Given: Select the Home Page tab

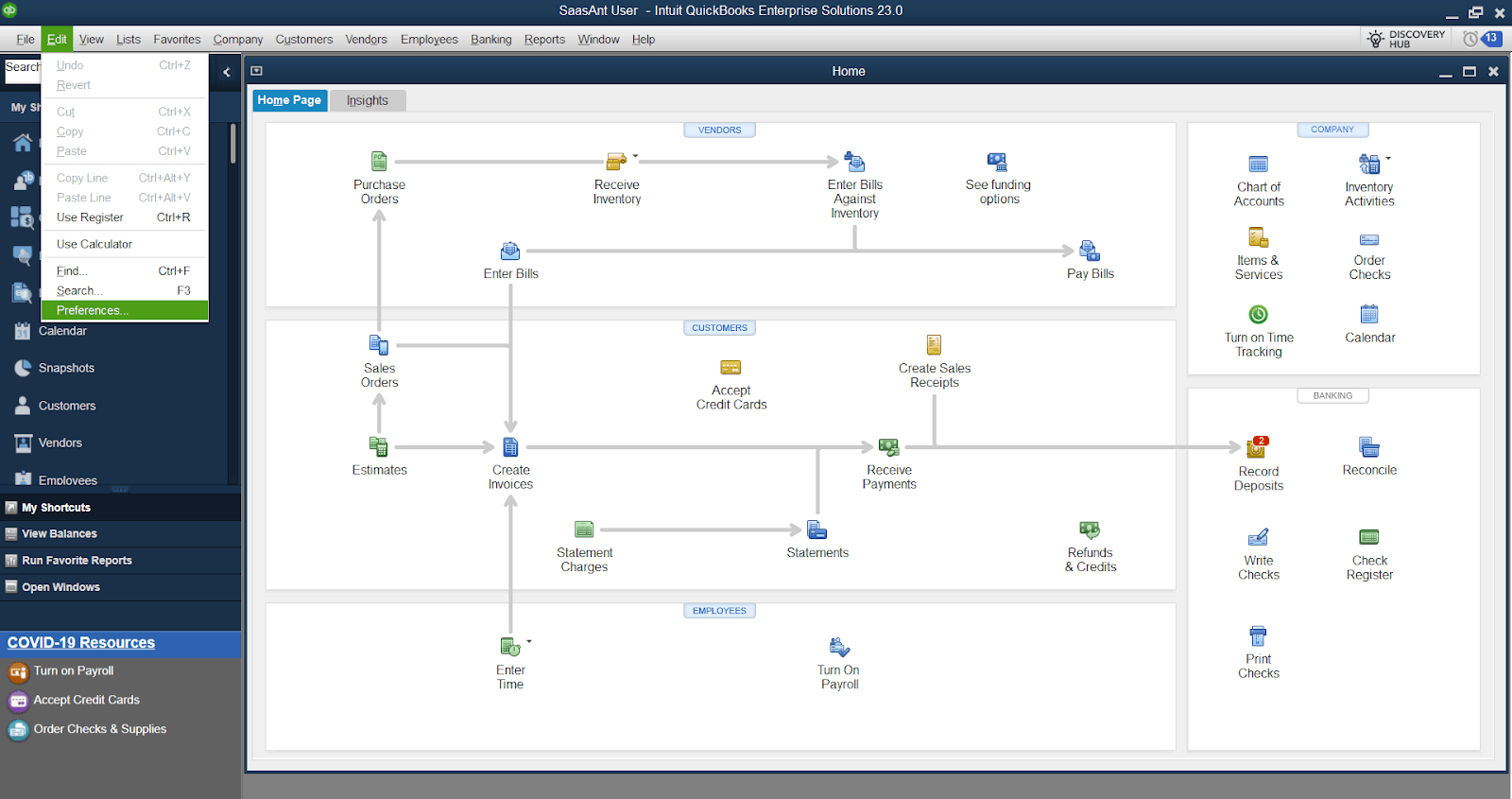Looking at the screenshot, I should [x=289, y=100].
